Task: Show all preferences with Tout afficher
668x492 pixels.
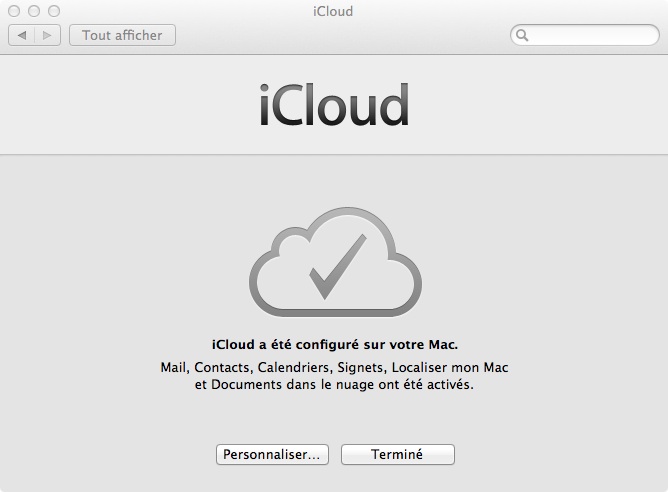Action: tap(122, 35)
